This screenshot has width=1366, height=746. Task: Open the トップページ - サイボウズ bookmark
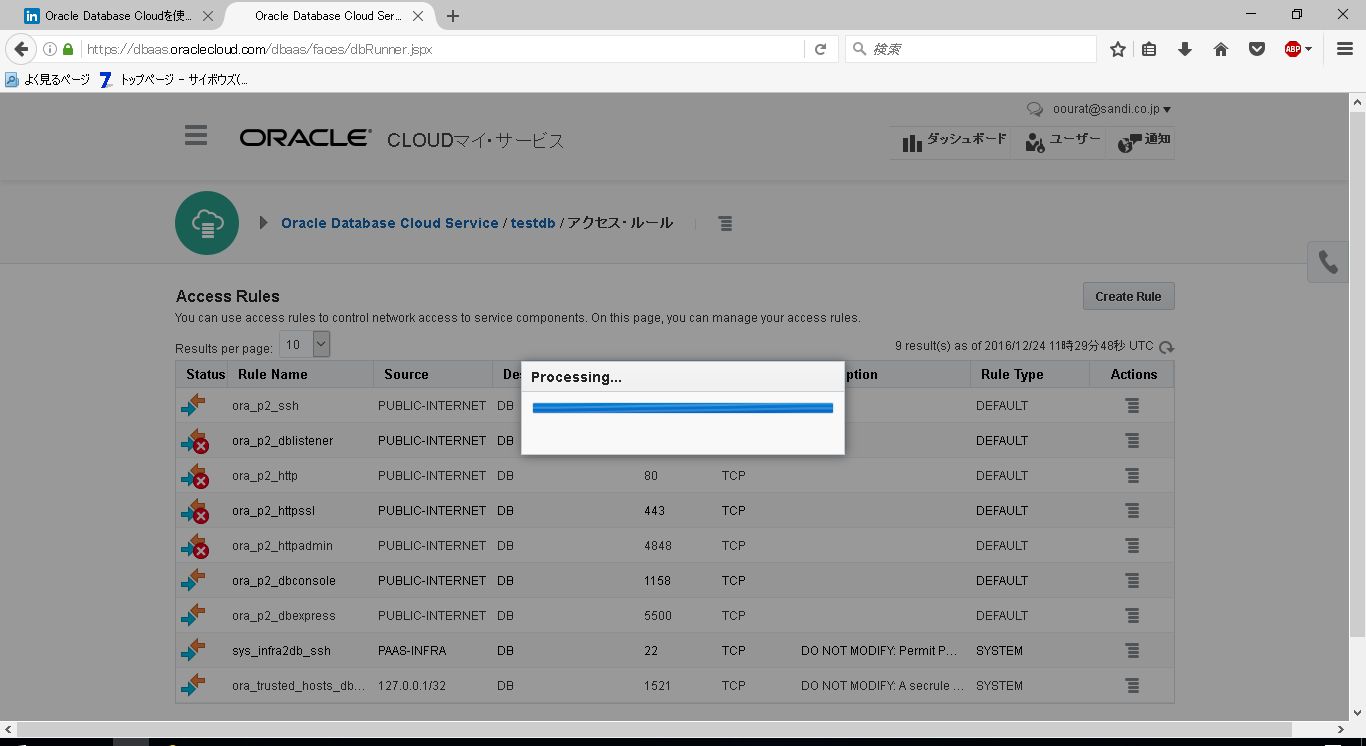(173, 79)
